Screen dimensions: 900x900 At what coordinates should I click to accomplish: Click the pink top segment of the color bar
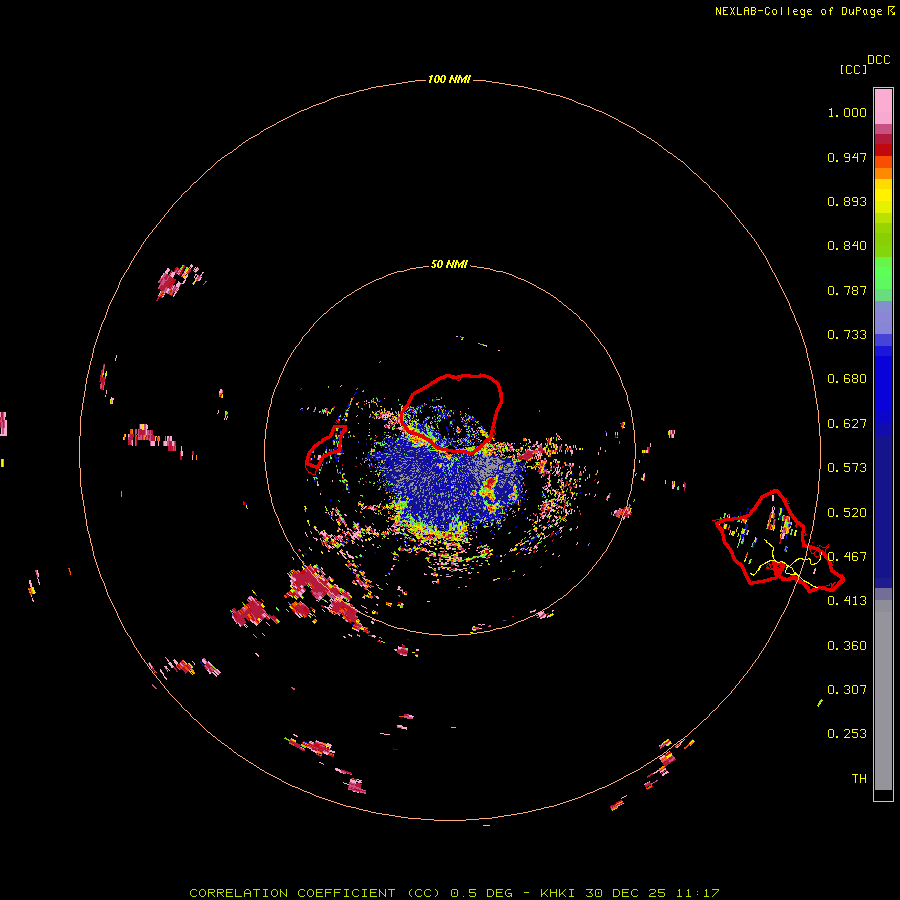tap(883, 107)
